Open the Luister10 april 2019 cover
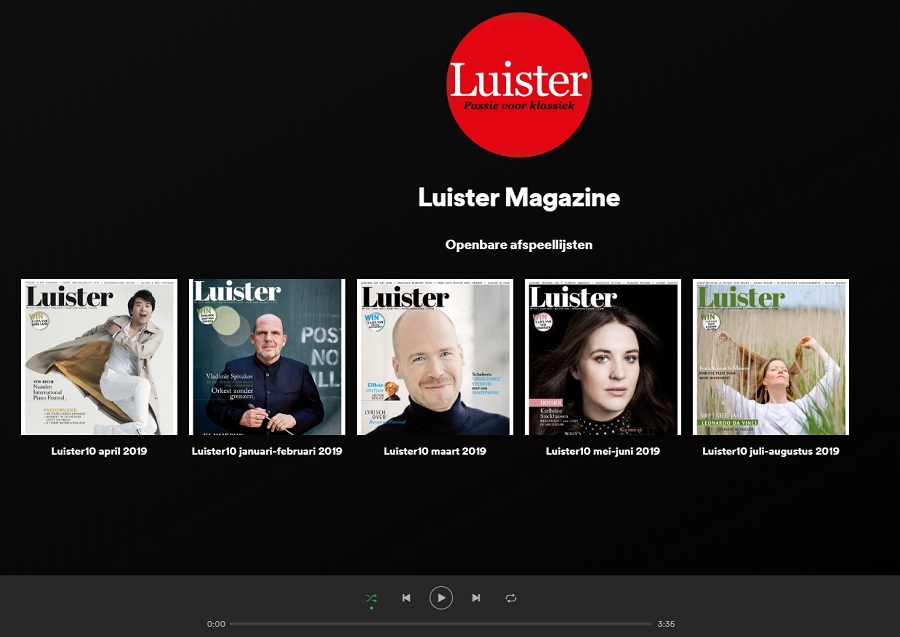This screenshot has width=900, height=637. [99, 357]
